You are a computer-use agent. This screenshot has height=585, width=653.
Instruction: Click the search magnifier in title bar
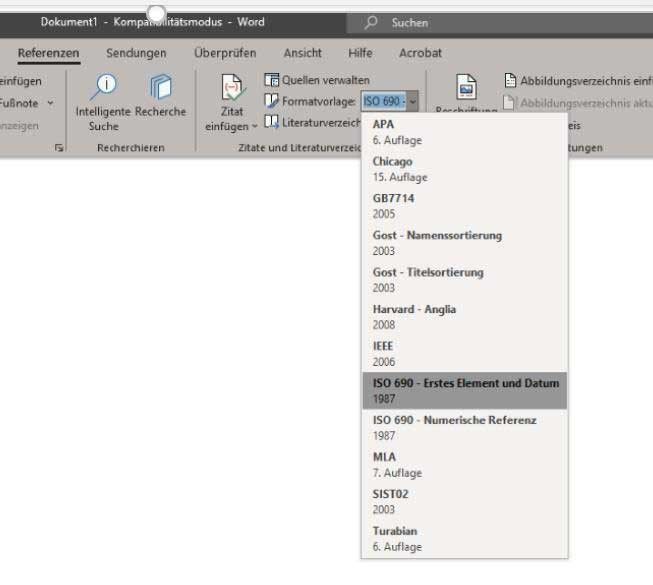[372, 23]
